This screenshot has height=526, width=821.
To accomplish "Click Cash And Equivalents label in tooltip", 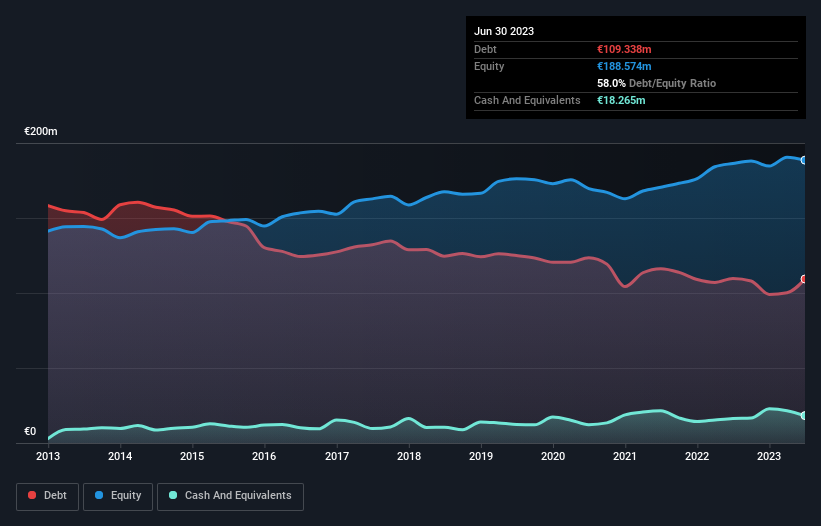I will tap(527, 100).
